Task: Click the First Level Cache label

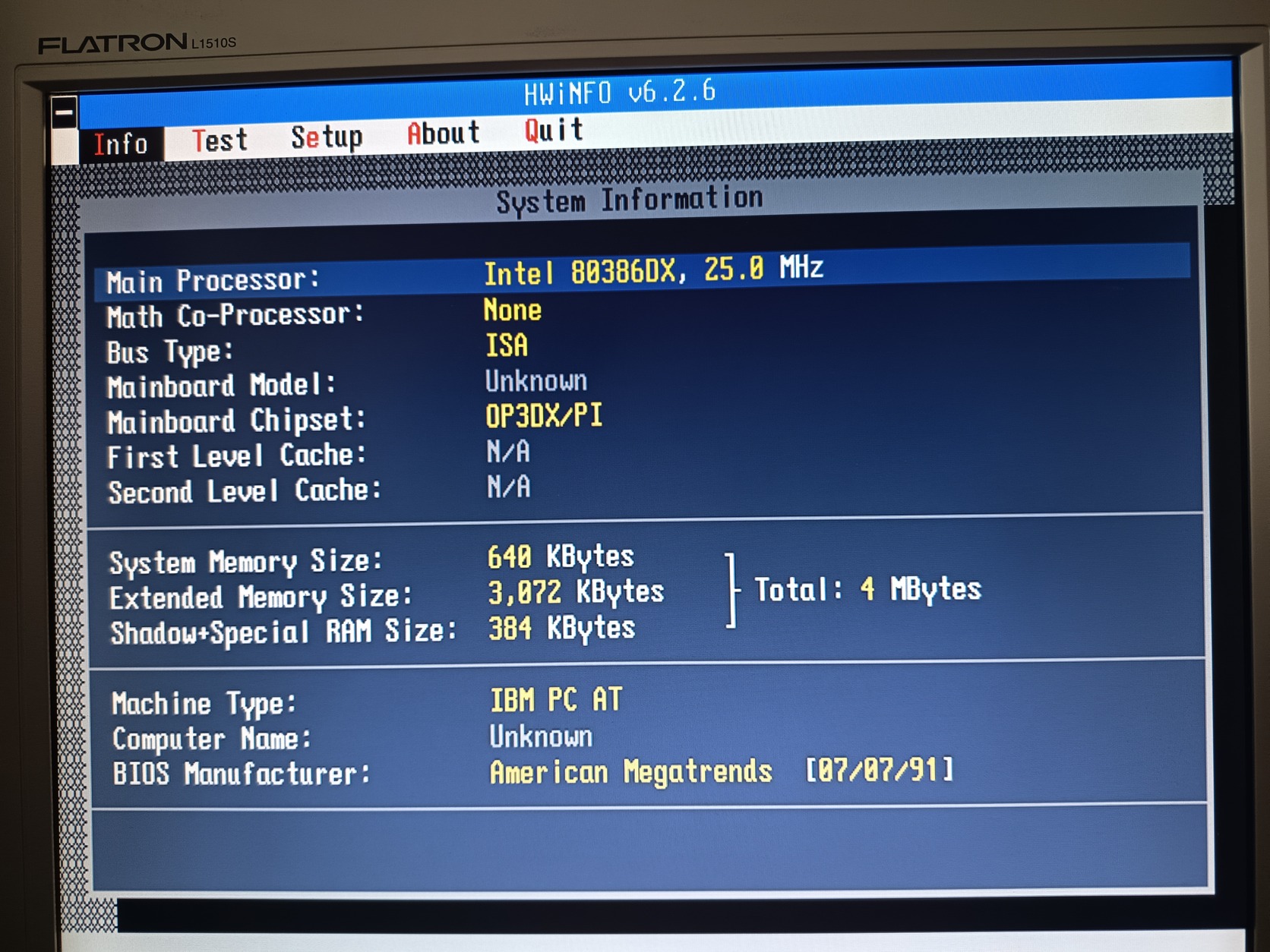Action: [237, 456]
